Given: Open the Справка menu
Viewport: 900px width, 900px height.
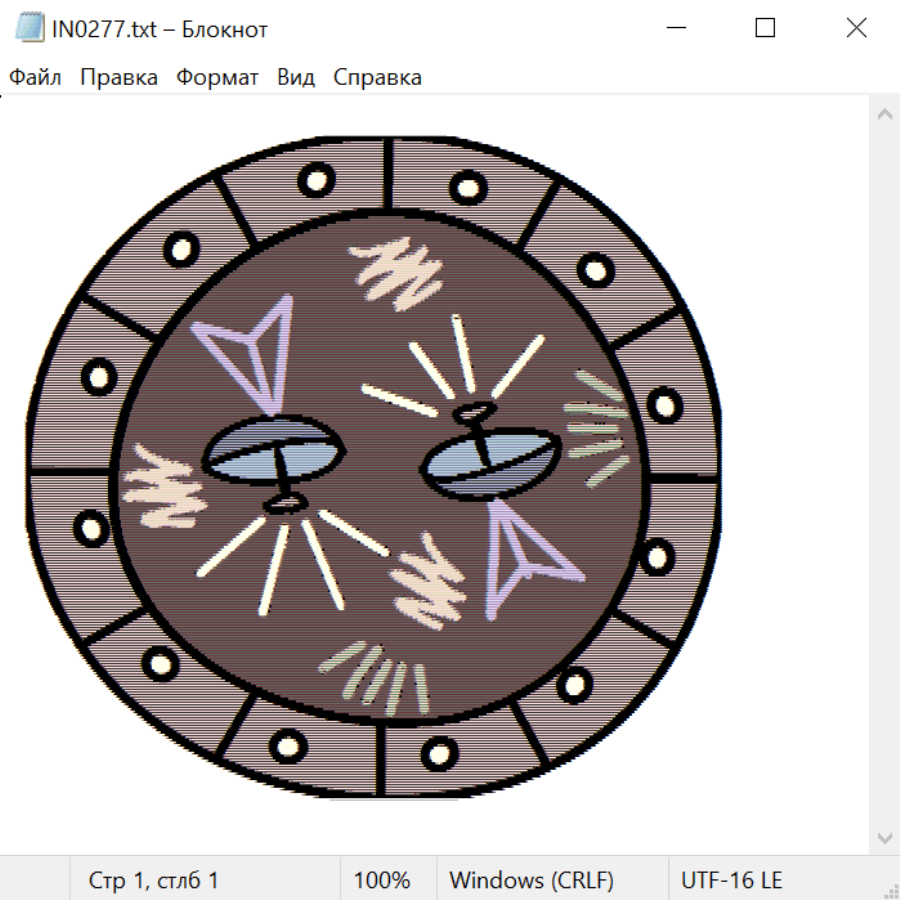Looking at the screenshot, I should pos(377,78).
